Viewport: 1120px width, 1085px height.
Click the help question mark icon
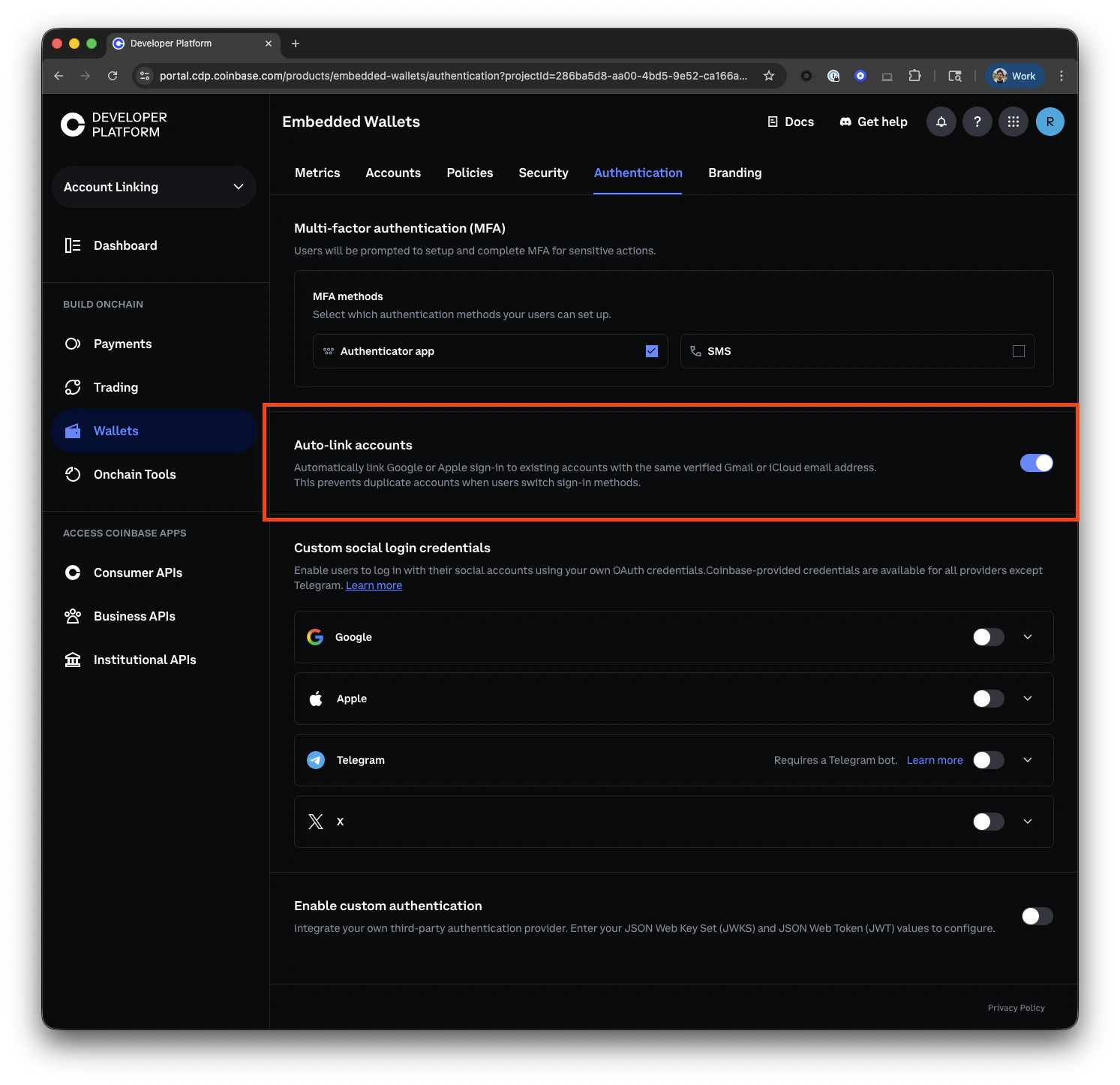(x=977, y=121)
